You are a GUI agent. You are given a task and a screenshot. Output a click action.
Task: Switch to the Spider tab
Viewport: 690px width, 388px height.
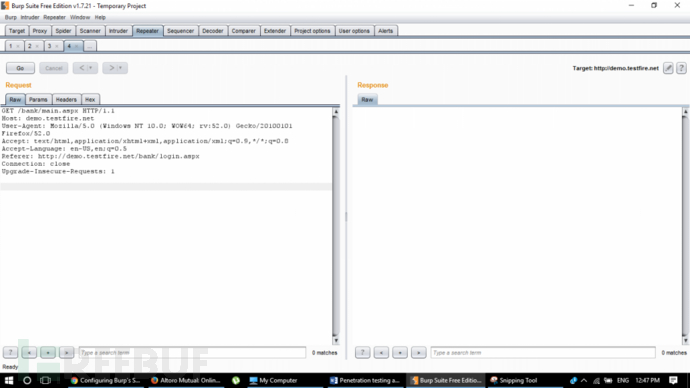click(x=63, y=31)
